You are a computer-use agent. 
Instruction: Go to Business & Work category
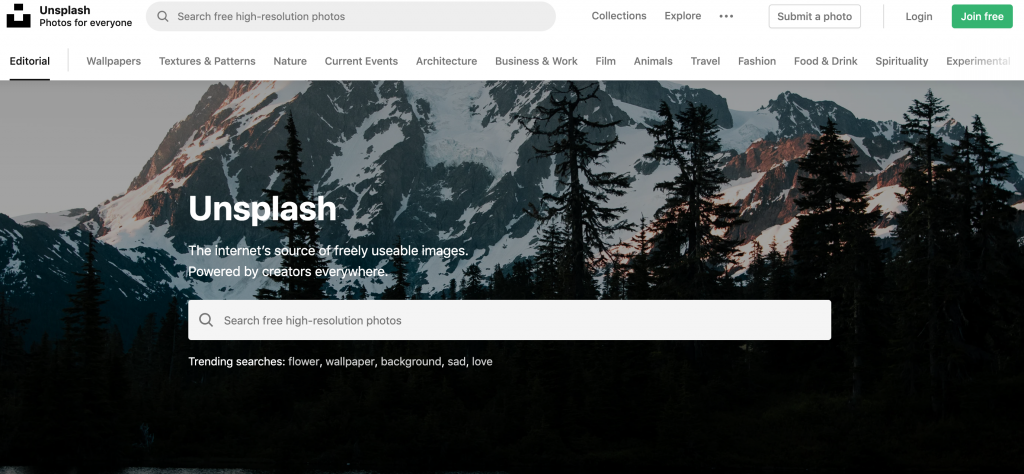536,61
